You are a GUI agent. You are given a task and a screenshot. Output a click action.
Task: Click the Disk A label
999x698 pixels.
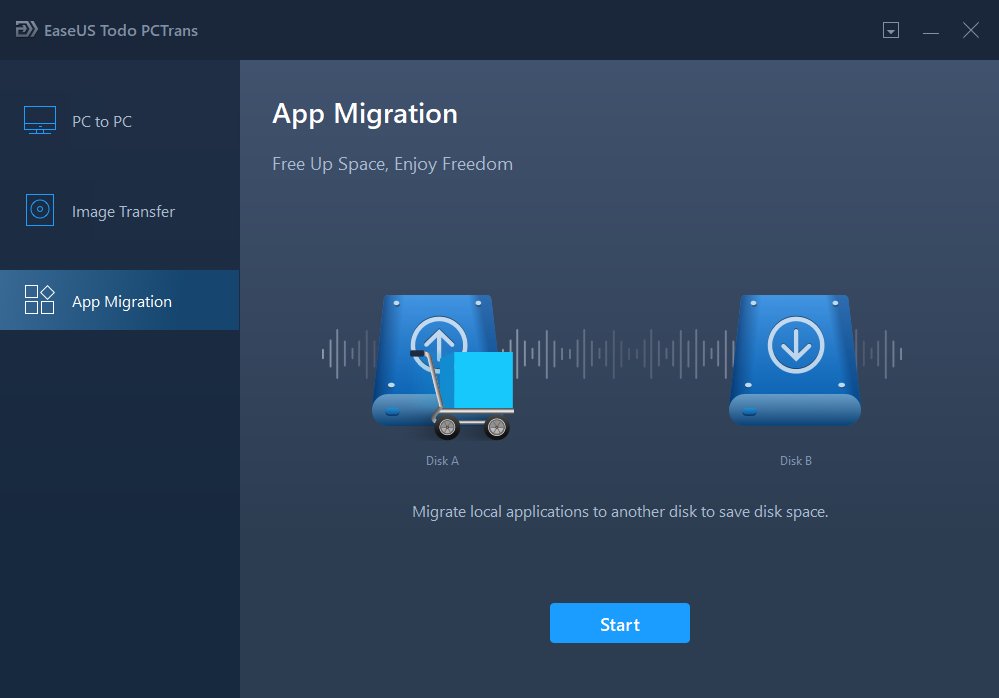coord(442,461)
